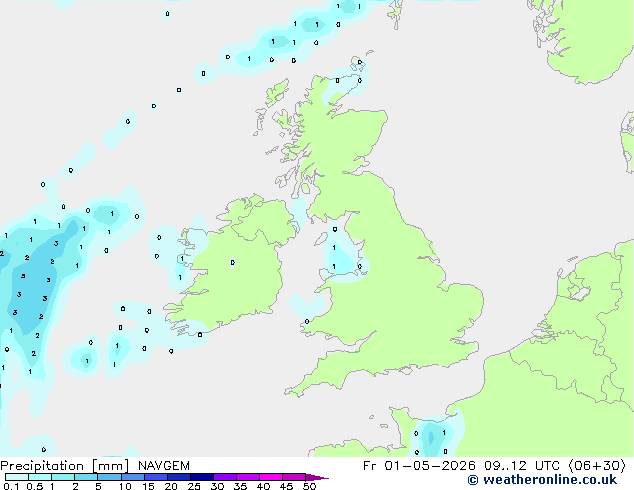Select the 20–25 mm legend color swatch
The height and width of the screenshot is (490, 634).
[178, 477]
